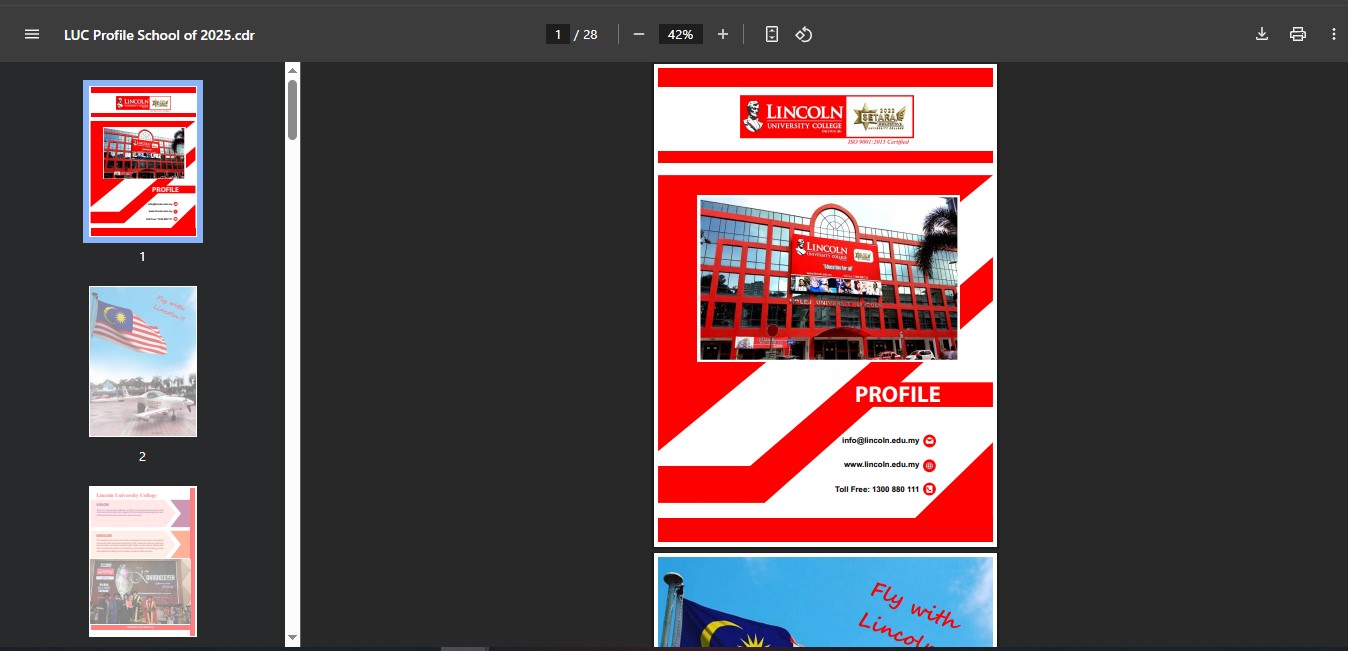The height and width of the screenshot is (651, 1348).
Task: Print the document
Action: pyautogui.click(x=1298, y=34)
